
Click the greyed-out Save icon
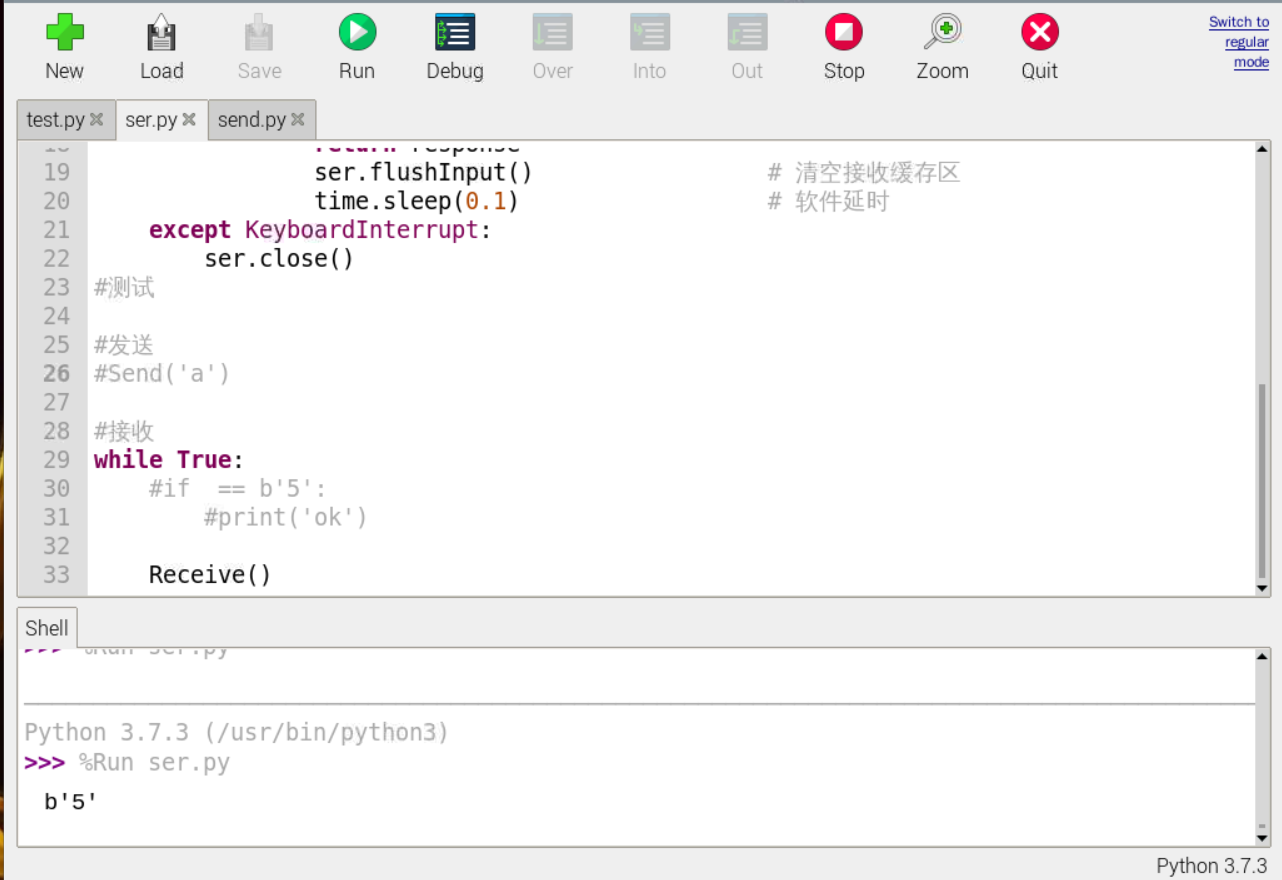pos(259,32)
